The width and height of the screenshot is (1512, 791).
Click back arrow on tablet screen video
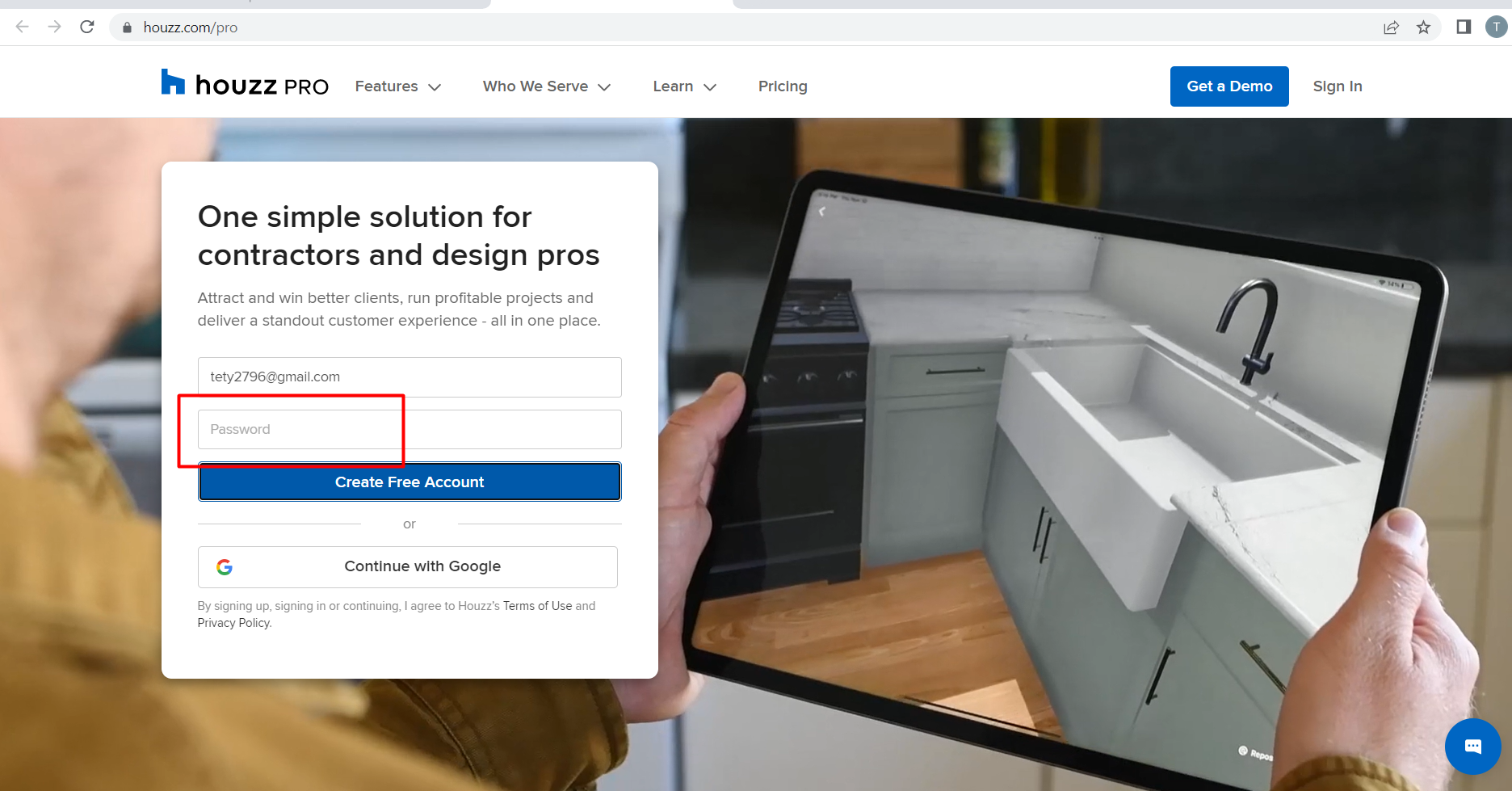tap(822, 212)
